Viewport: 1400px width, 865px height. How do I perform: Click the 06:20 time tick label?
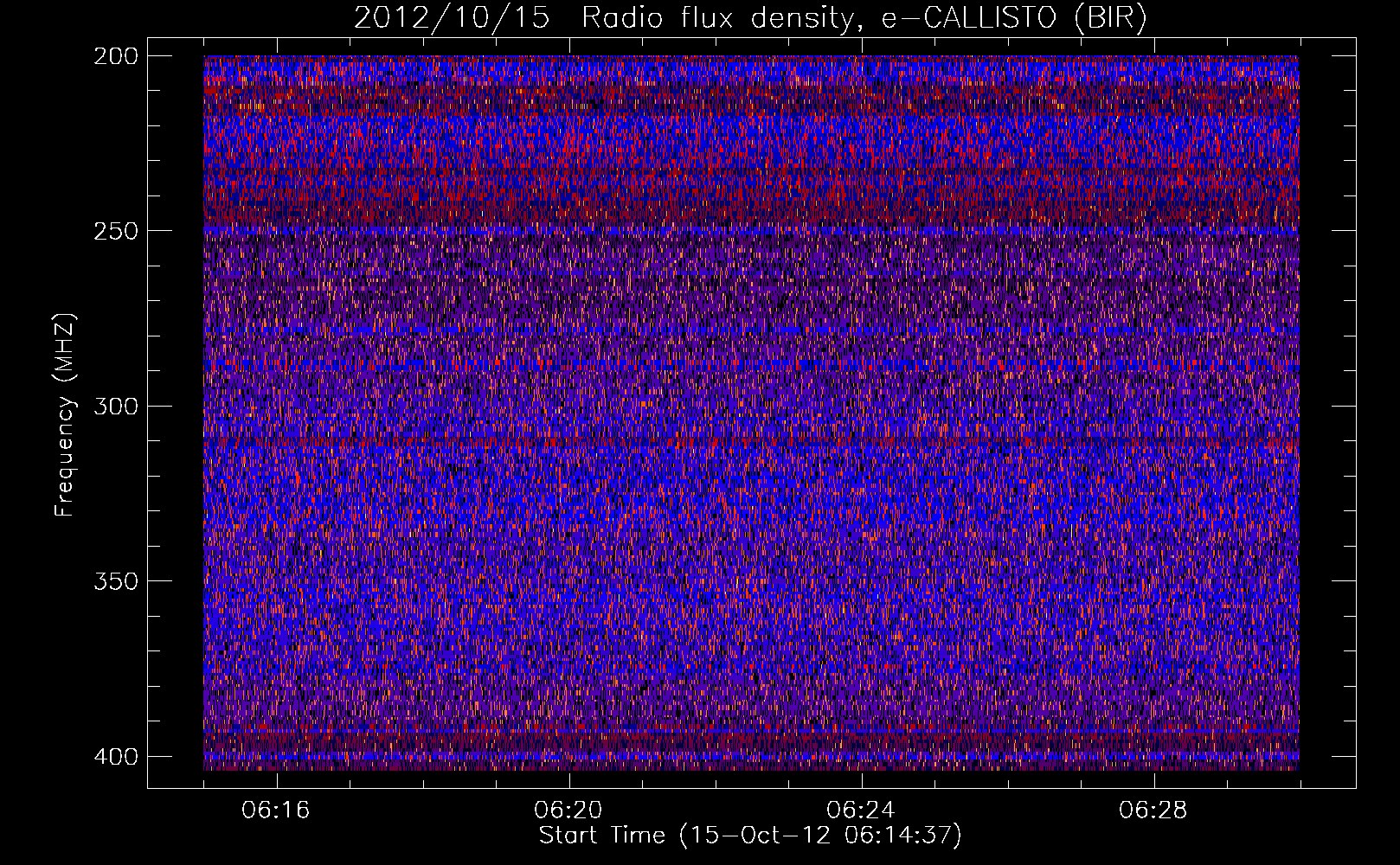pos(568,811)
